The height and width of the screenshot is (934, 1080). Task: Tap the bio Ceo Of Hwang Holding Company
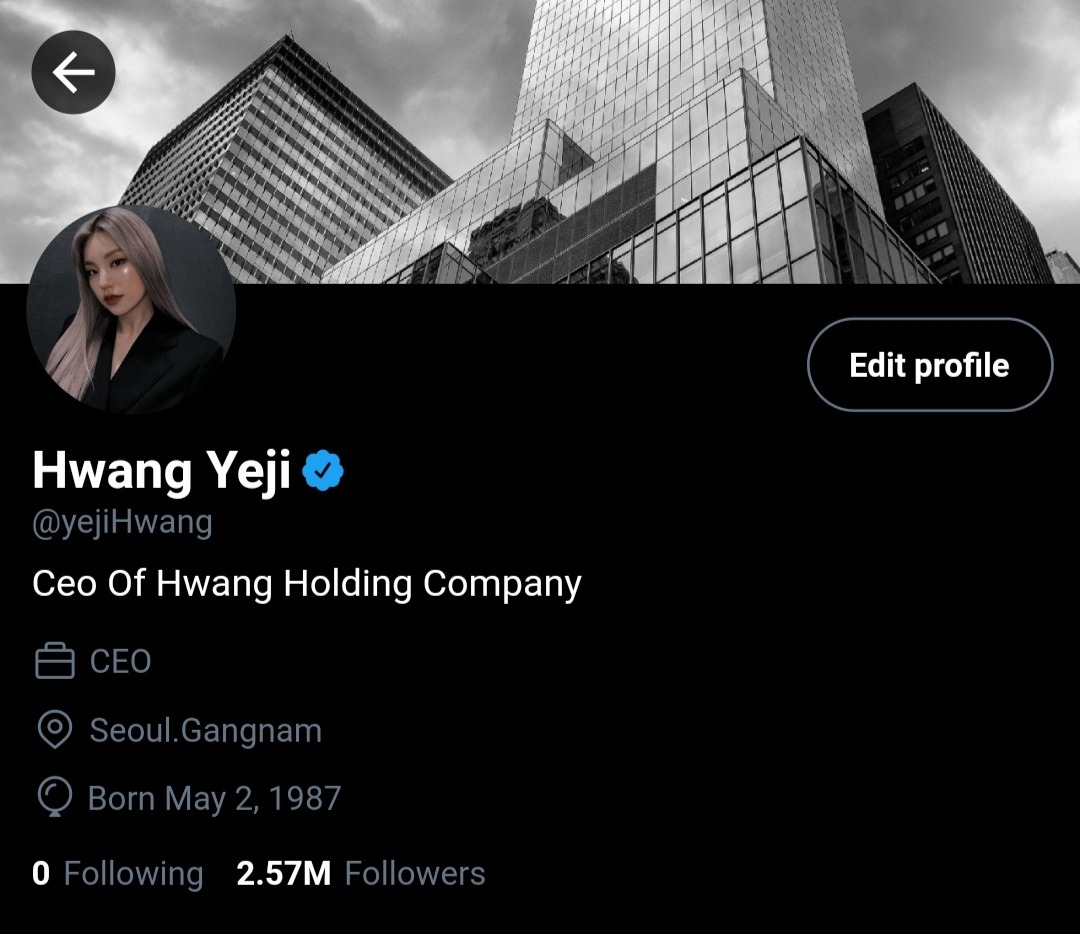pos(307,584)
